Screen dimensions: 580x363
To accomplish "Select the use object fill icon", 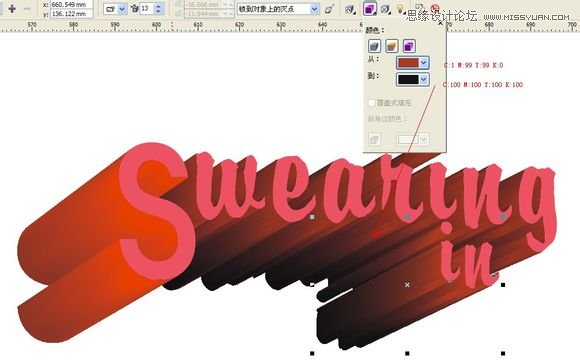I will click(375, 46).
